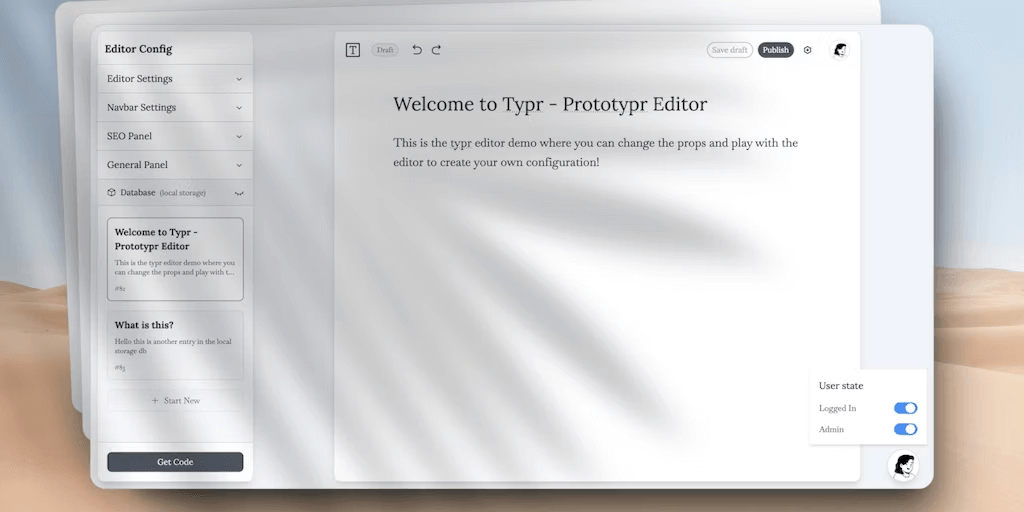The image size is (1024, 512).
Task: Click the Database cube icon
Action: point(112,192)
